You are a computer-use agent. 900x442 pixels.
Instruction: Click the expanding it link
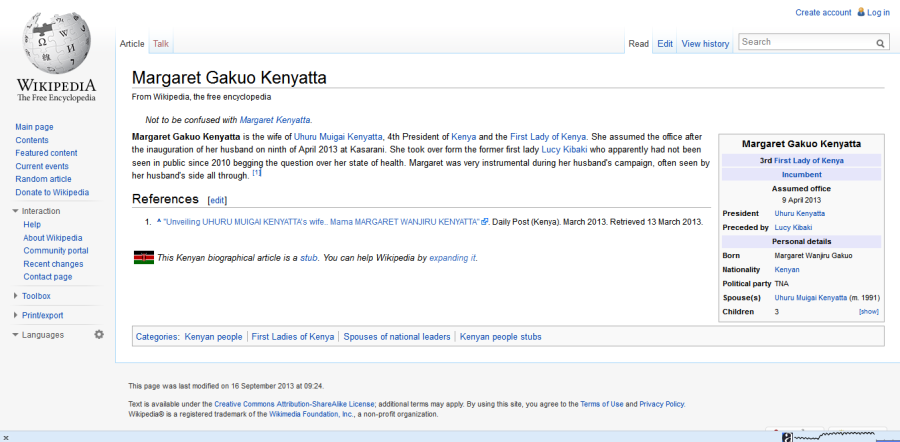(x=453, y=258)
